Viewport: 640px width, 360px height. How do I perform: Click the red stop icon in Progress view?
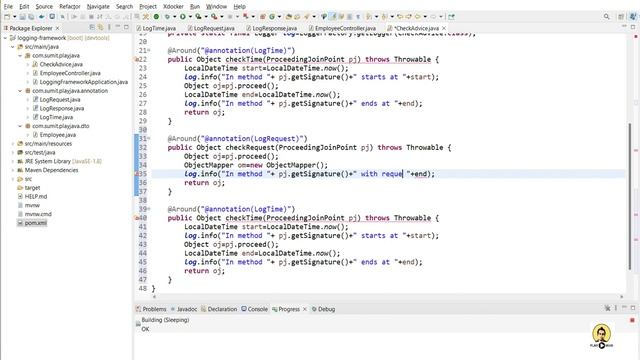(632, 320)
